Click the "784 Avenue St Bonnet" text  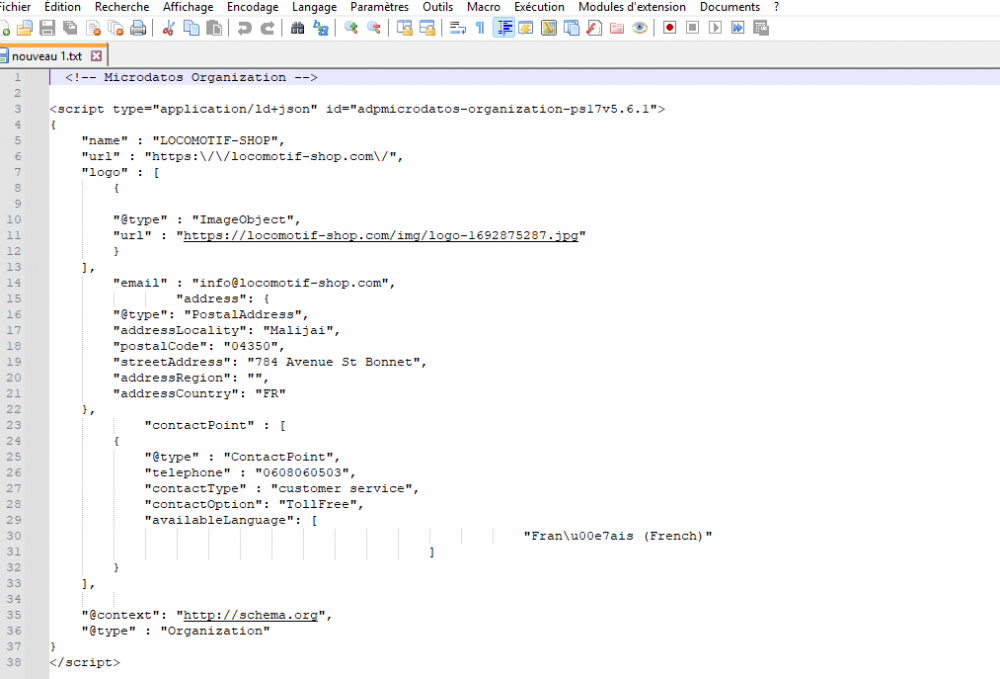tap(334, 362)
